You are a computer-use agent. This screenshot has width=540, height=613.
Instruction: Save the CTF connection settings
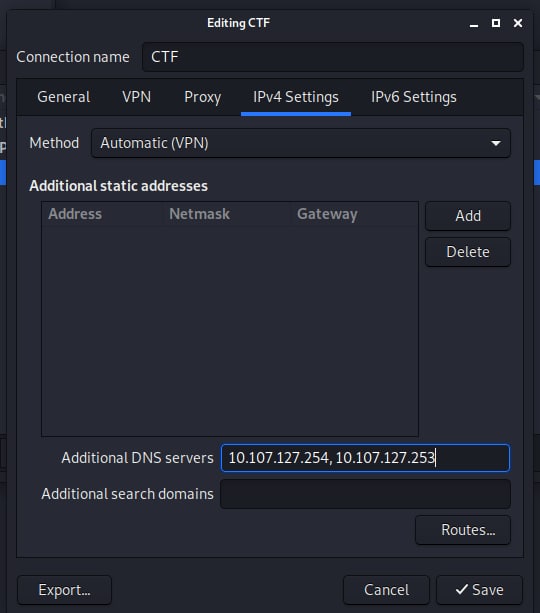pyautogui.click(x=479, y=590)
